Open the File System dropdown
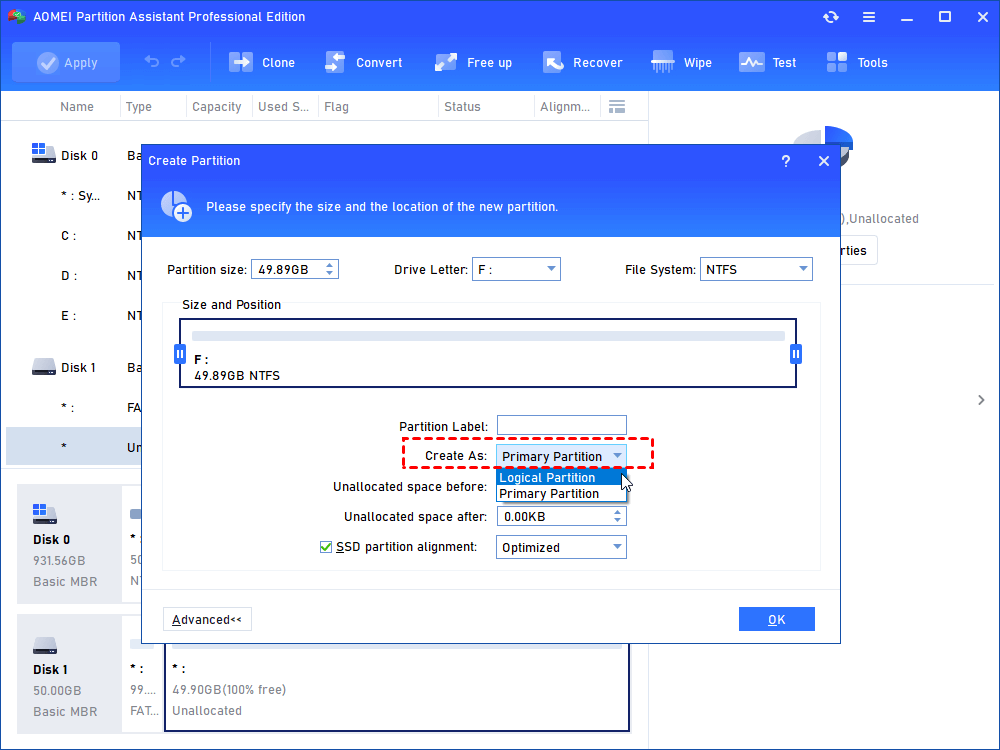Image resolution: width=1000 pixels, height=750 pixels. [x=756, y=269]
